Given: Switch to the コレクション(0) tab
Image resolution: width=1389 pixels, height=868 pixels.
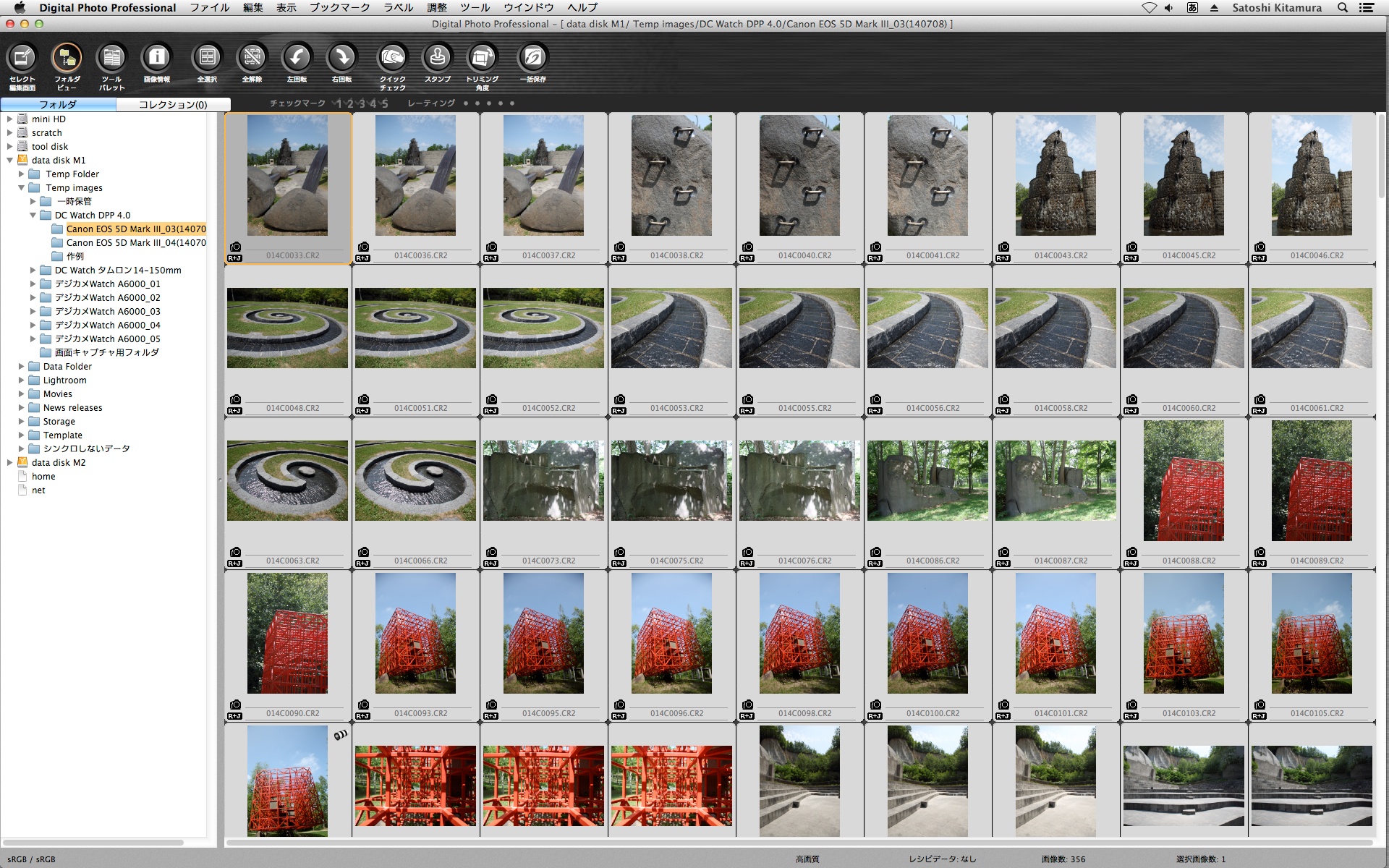Looking at the screenshot, I should click(173, 105).
